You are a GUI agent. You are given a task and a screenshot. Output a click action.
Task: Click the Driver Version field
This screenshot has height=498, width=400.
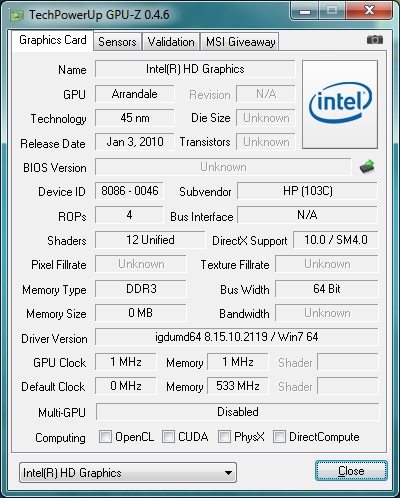click(x=237, y=337)
